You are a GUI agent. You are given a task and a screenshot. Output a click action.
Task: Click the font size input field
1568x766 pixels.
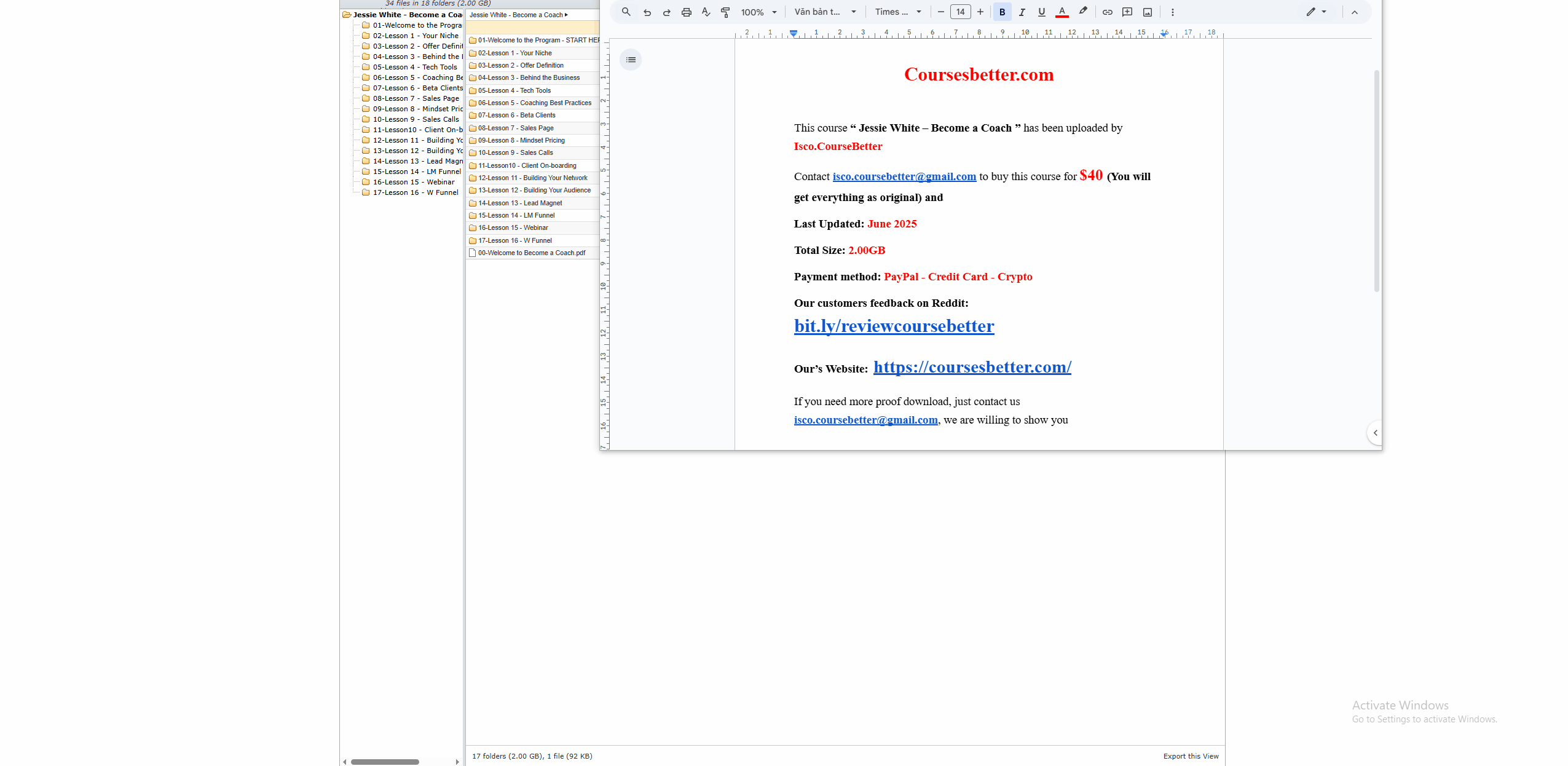pos(960,12)
